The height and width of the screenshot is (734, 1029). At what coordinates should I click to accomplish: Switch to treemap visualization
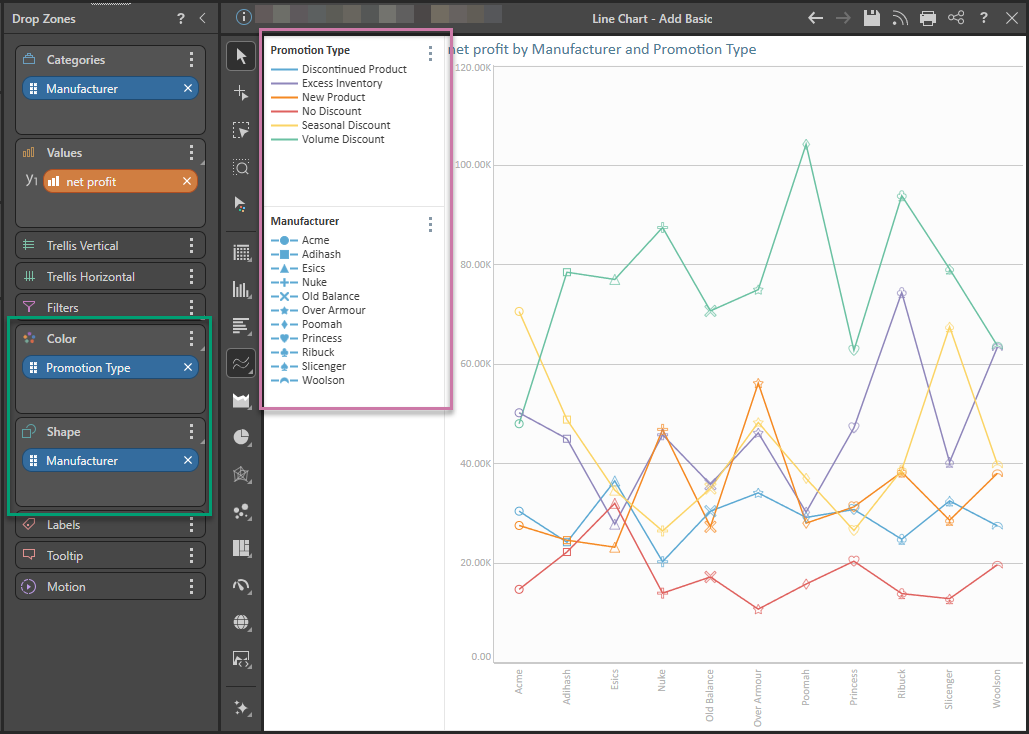[241, 548]
